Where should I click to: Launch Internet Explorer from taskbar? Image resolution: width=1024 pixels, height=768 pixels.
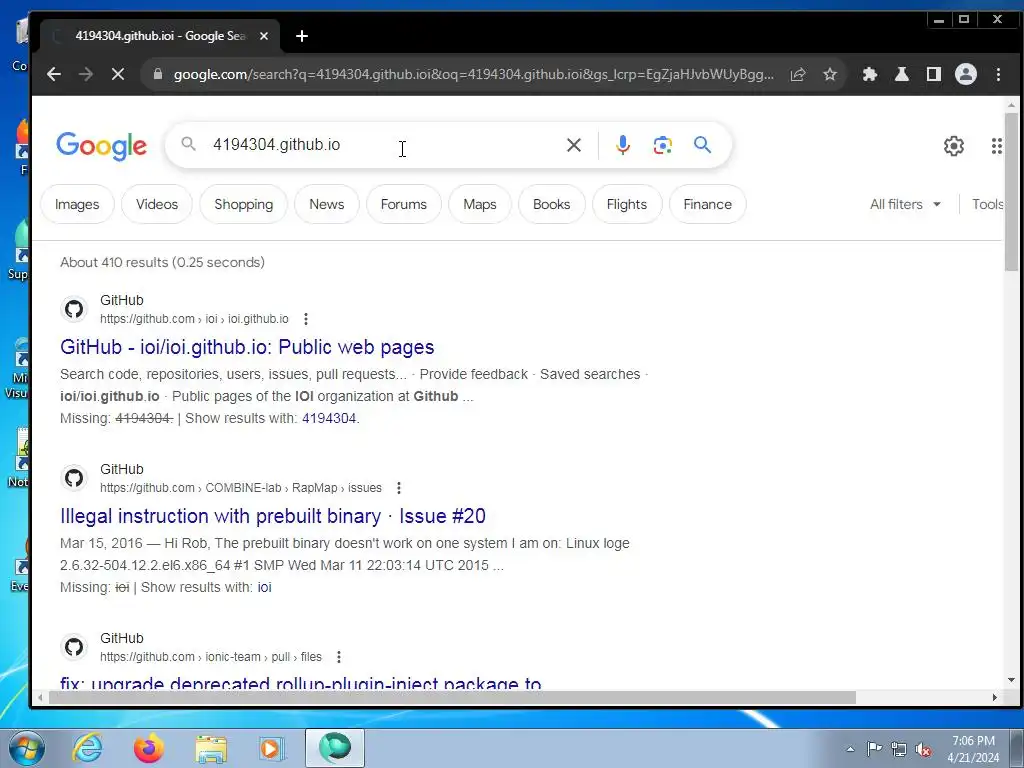point(88,748)
